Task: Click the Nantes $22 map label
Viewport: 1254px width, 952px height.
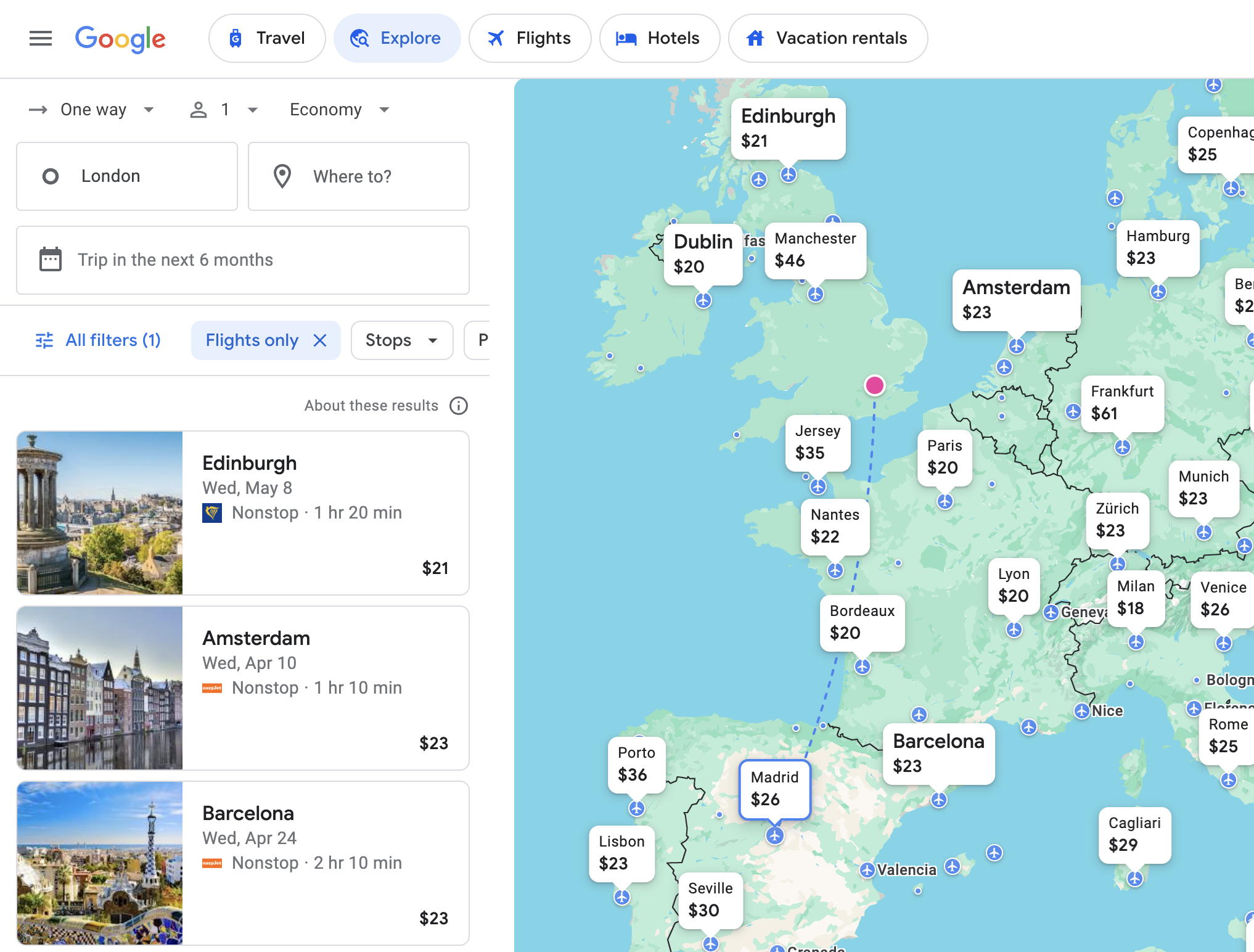Action: [835, 527]
